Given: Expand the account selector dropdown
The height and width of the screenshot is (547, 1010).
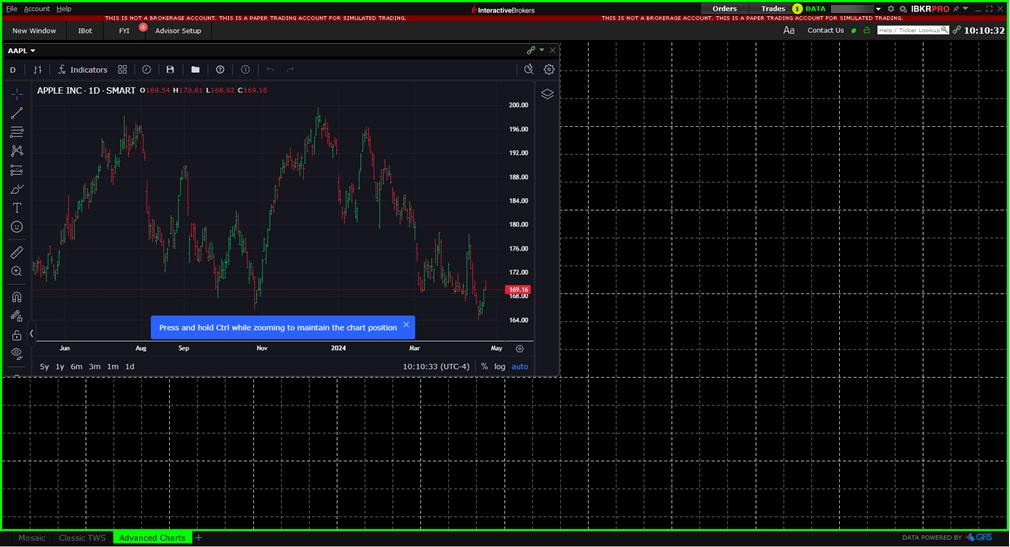Looking at the screenshot, I should coord(878,9).
